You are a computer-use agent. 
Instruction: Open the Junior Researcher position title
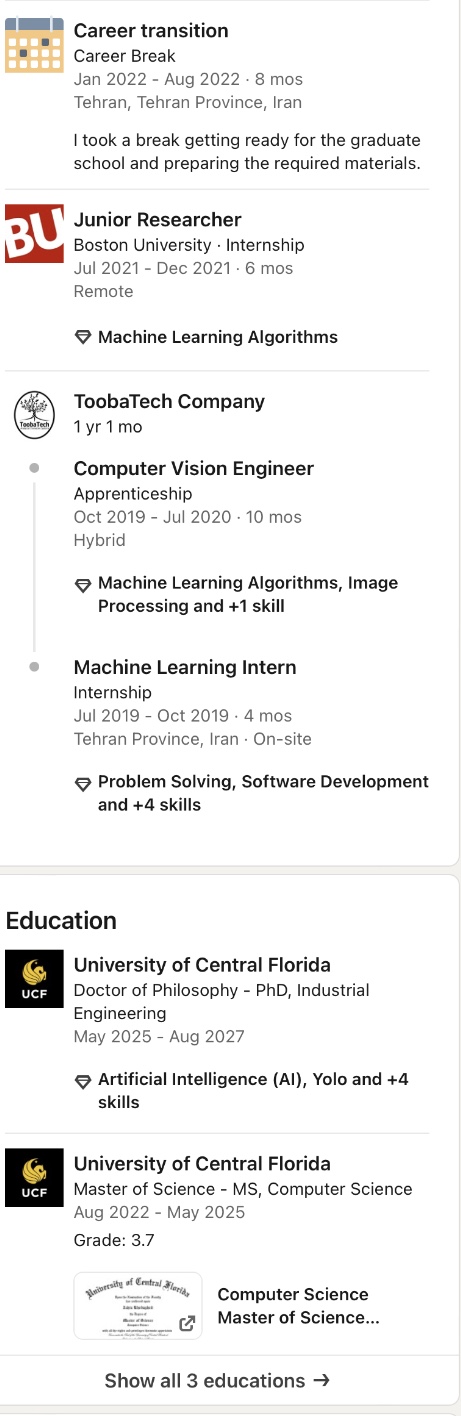tap(158, 220)
